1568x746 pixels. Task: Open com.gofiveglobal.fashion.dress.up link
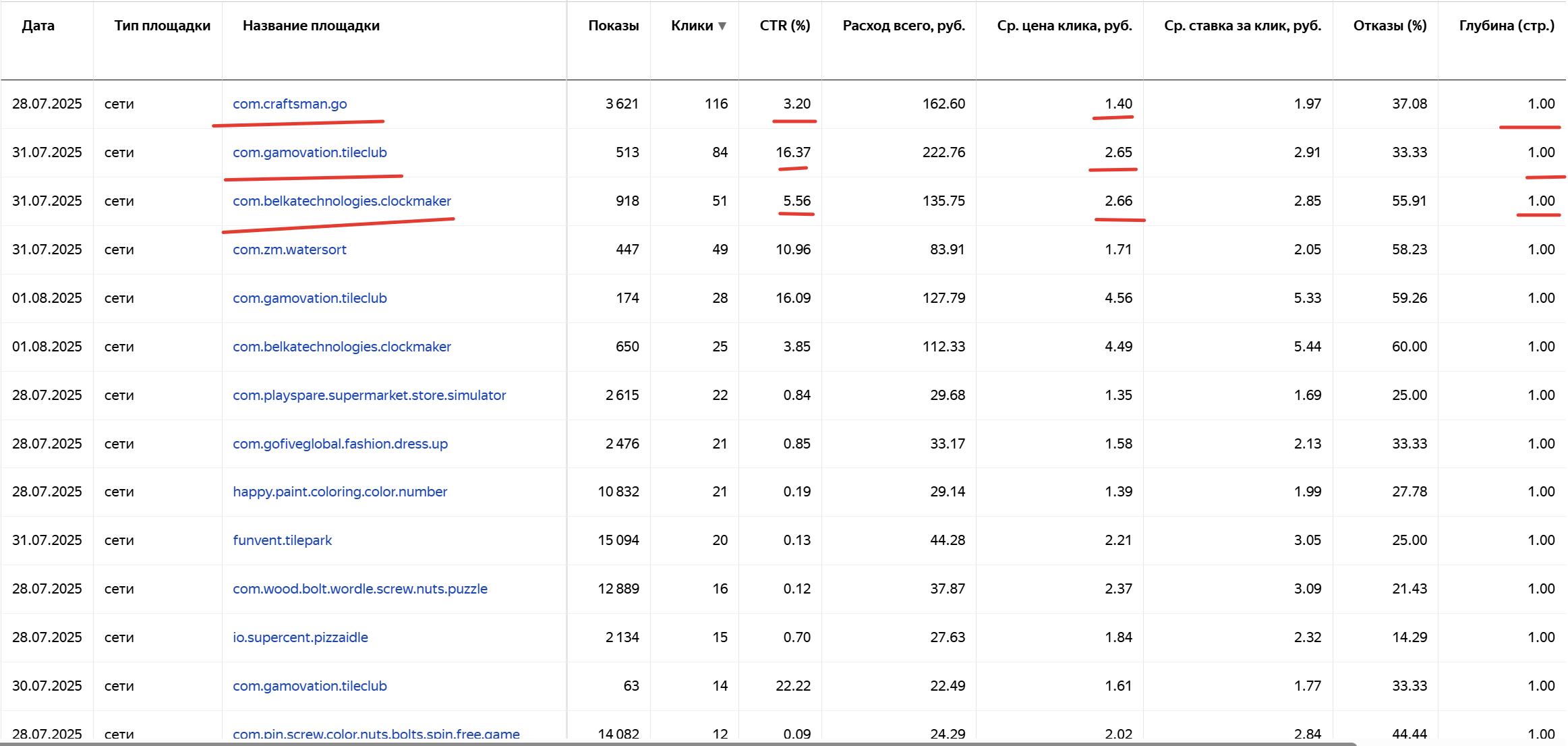pyautogui.click(x=340, y=444)
